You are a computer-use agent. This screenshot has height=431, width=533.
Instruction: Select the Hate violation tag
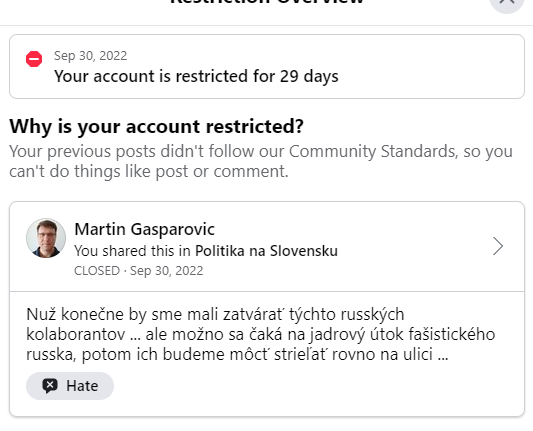70,386
